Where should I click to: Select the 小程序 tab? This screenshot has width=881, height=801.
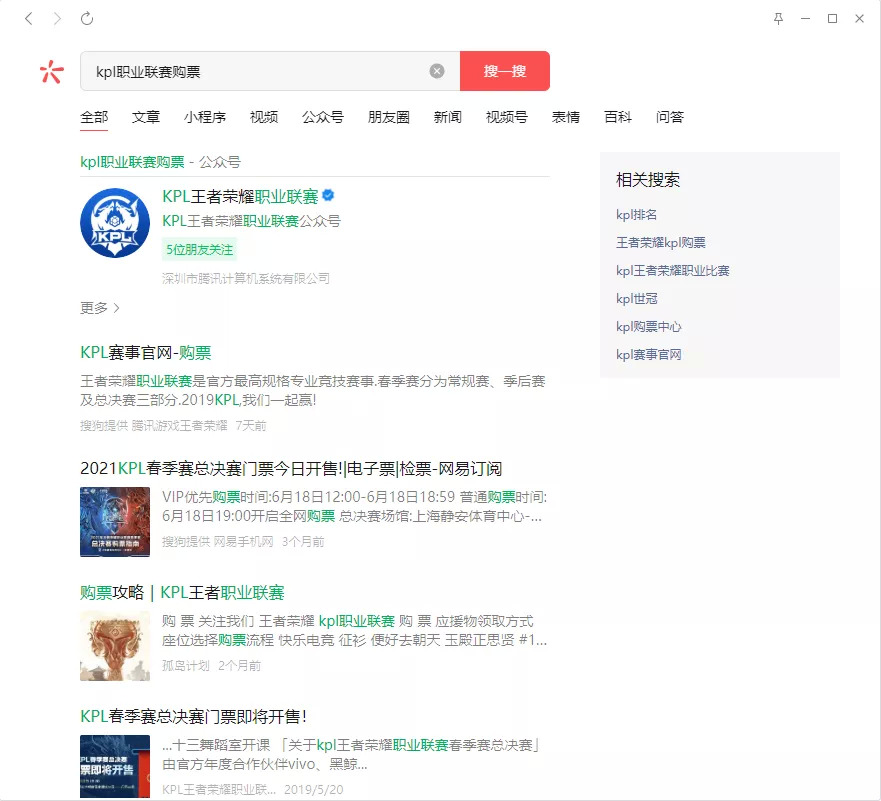pyautogui.click(x=205, y=117)
